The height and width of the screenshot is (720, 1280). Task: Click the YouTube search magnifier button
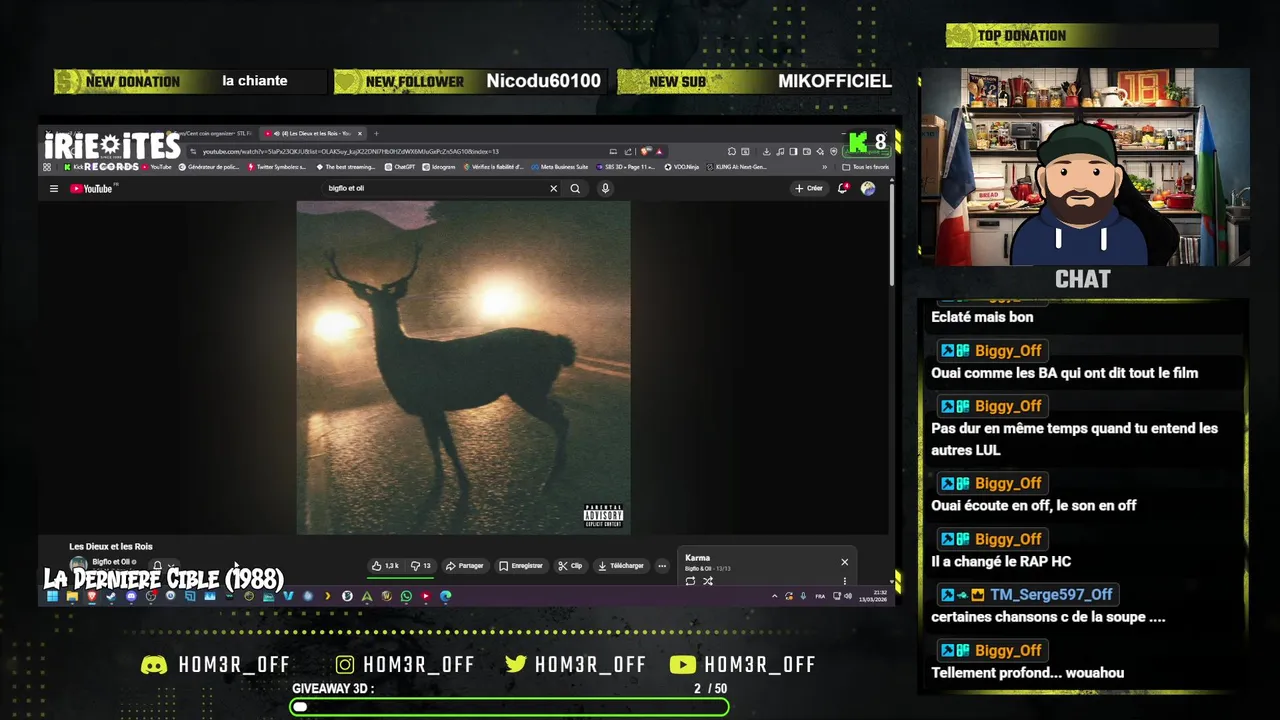pos(575,188)
